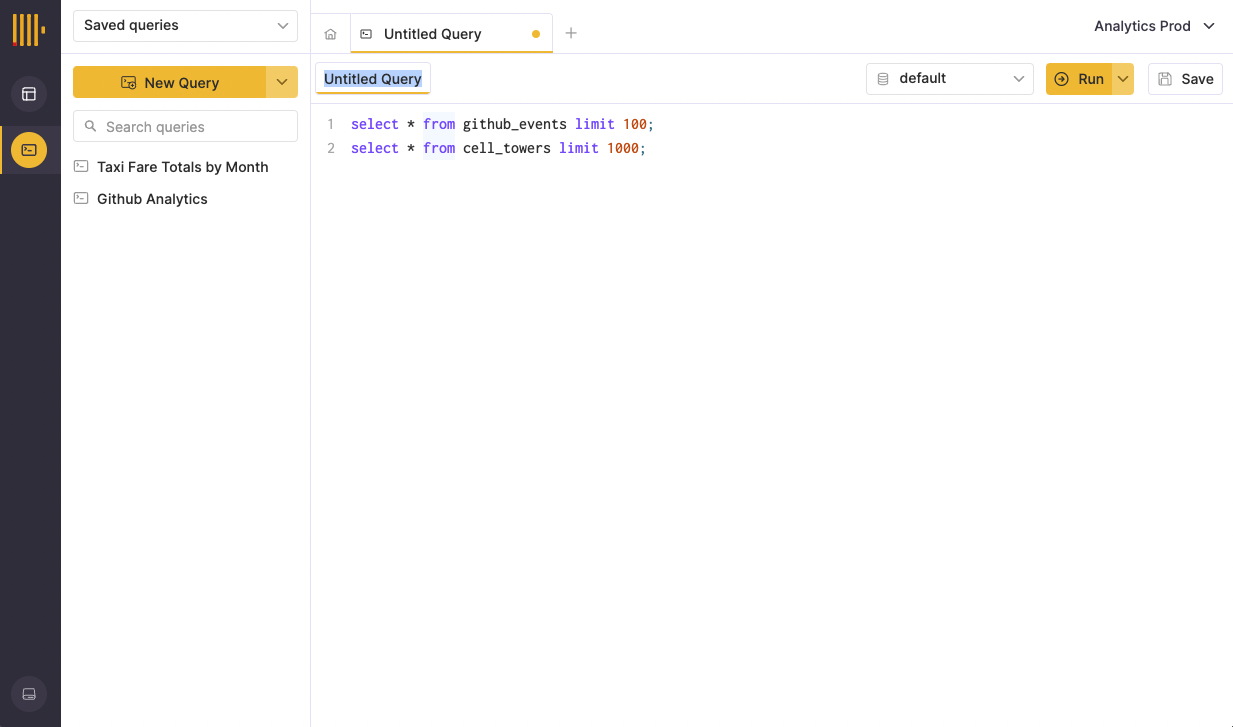Screen dimensions: 1233x727
Task: Create a New Query
Action: (x=169, y=83)
